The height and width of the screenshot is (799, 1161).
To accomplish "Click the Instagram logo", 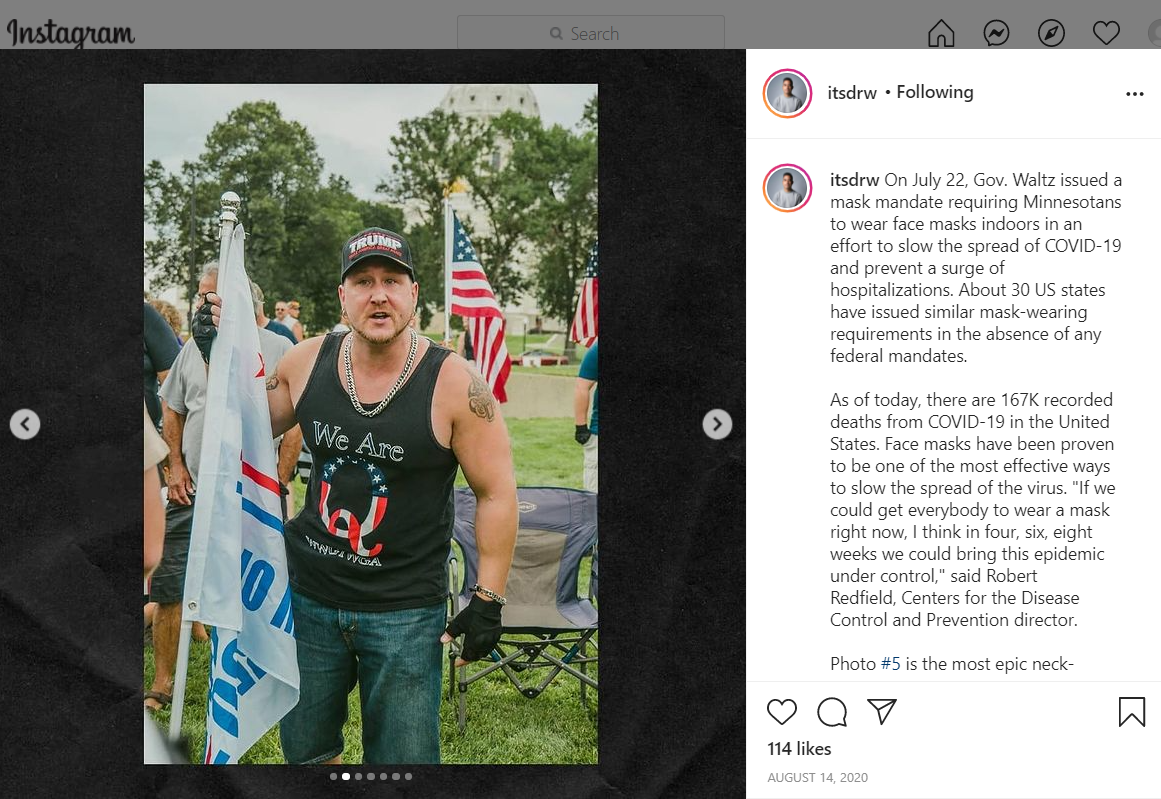I will (x=71, y=33).
